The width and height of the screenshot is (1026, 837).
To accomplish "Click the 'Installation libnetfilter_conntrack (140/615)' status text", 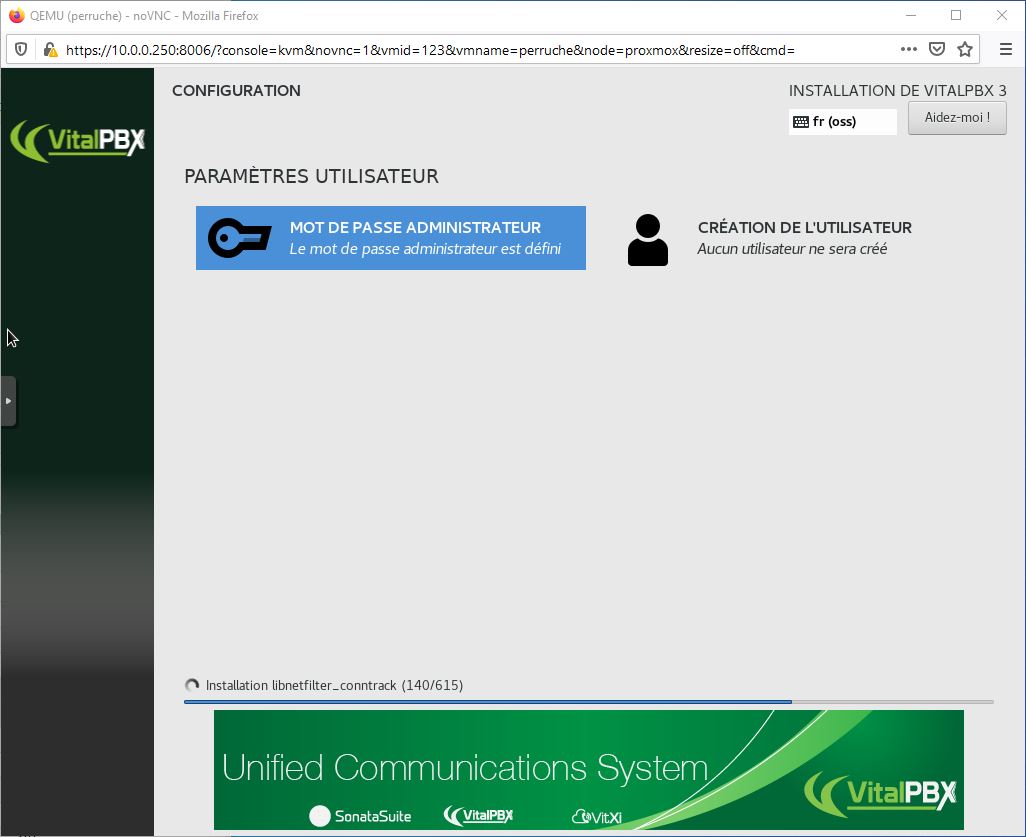I will click(334, 685).
